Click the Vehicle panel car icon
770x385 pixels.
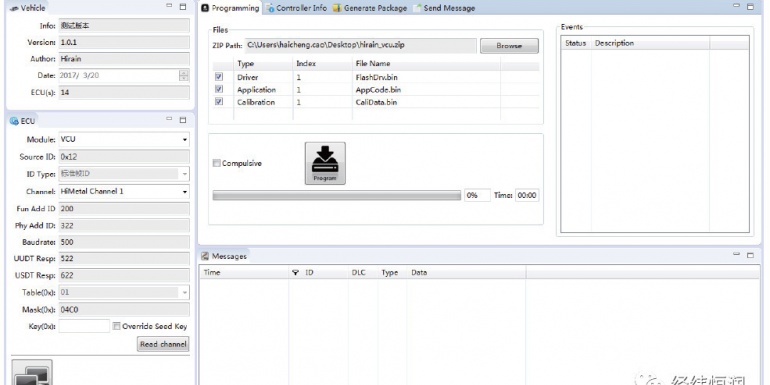pyautogui.click(x=14, y=8)
